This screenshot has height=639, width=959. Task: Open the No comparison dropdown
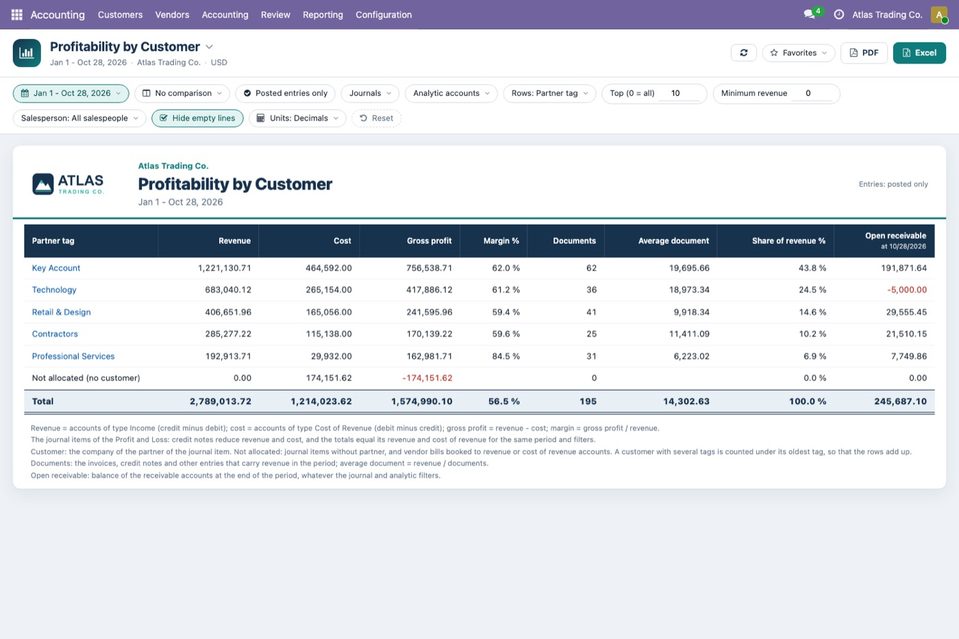coord(182,93)
